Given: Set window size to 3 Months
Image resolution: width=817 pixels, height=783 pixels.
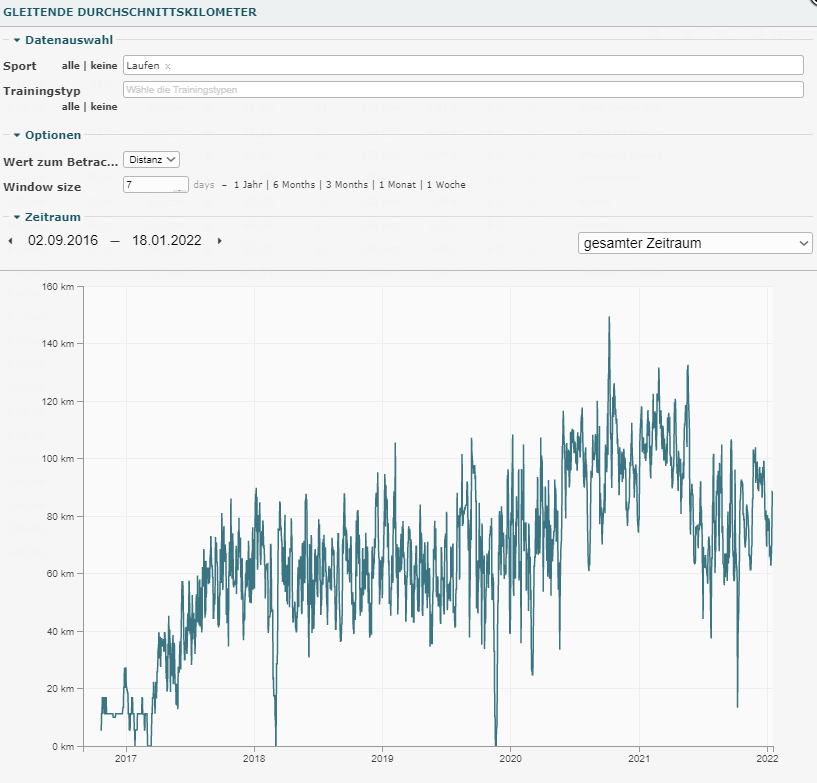Looking at the screenshot, I should (345, 185).
